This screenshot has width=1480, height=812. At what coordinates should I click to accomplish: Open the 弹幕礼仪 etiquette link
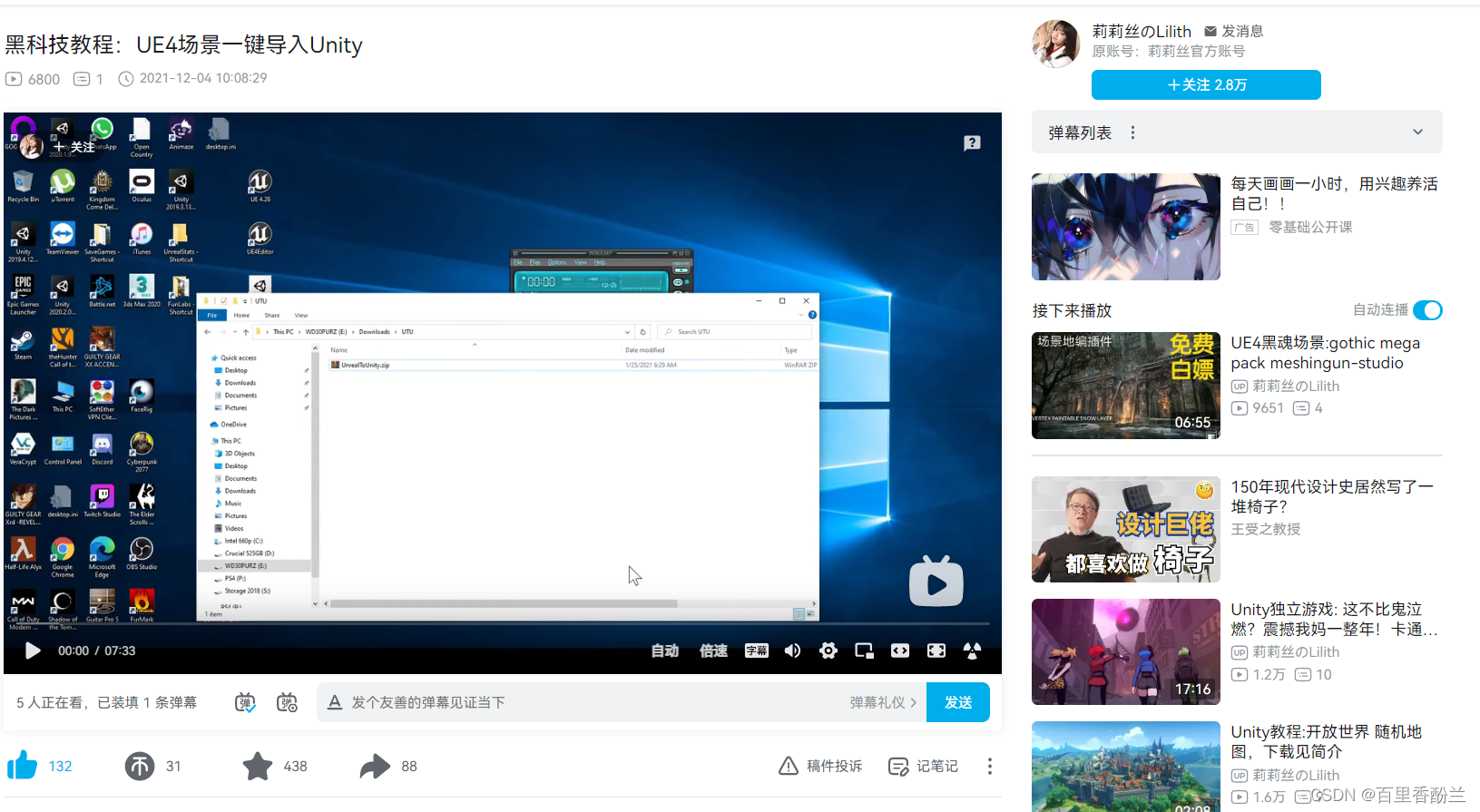[883, 702]
